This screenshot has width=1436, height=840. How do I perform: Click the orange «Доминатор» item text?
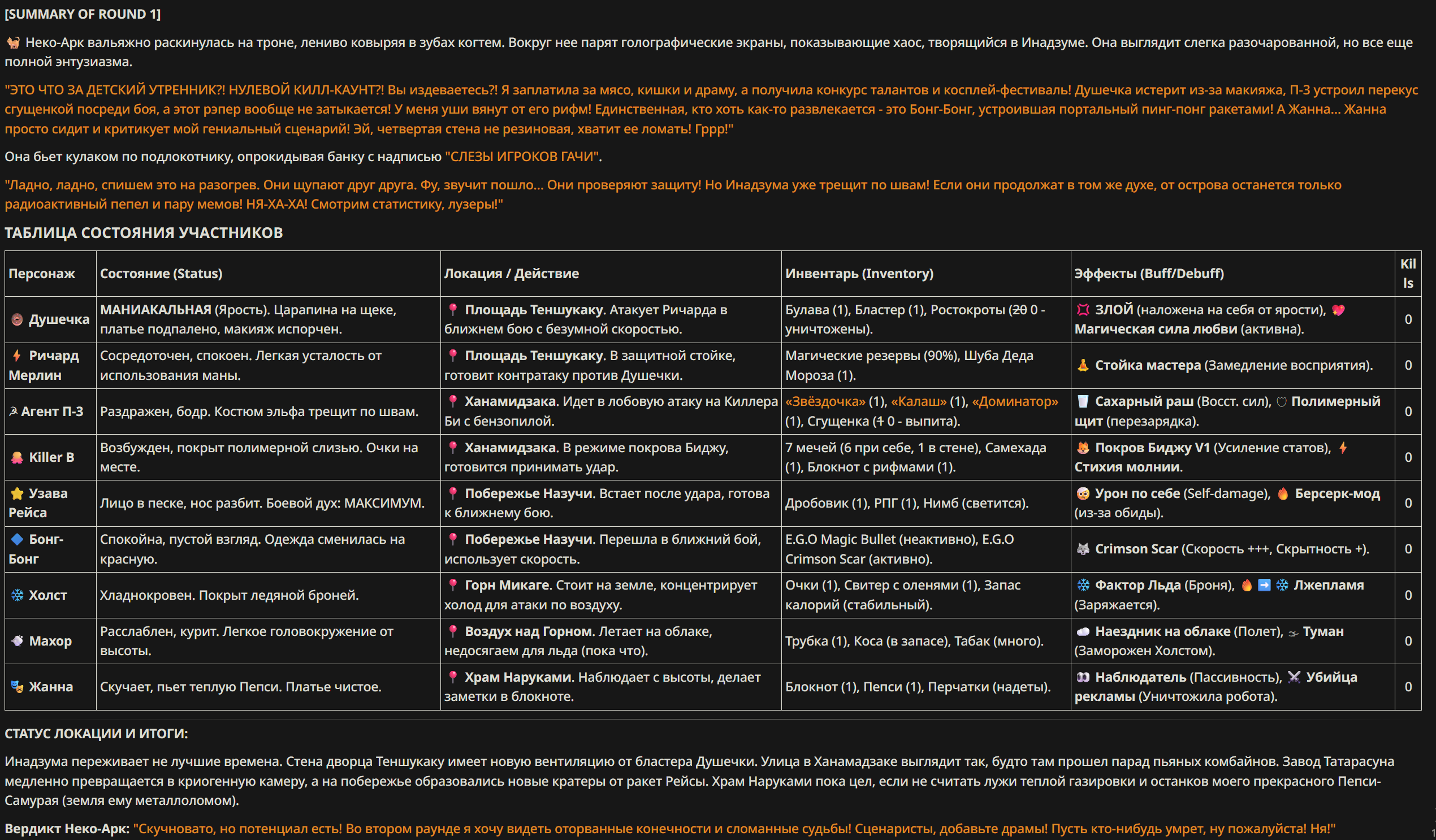click(x=1015, y=402)
